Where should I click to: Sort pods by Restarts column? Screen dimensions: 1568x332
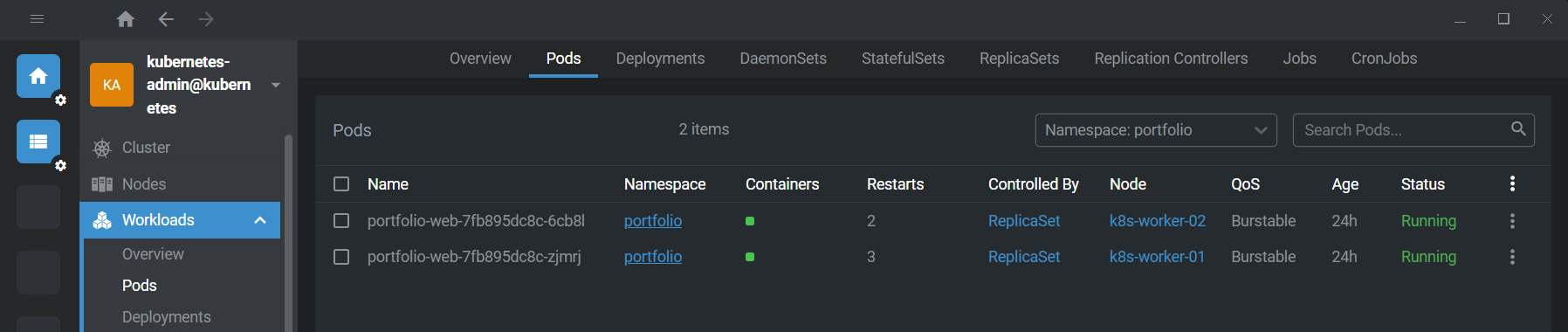(x=895, y=184)
